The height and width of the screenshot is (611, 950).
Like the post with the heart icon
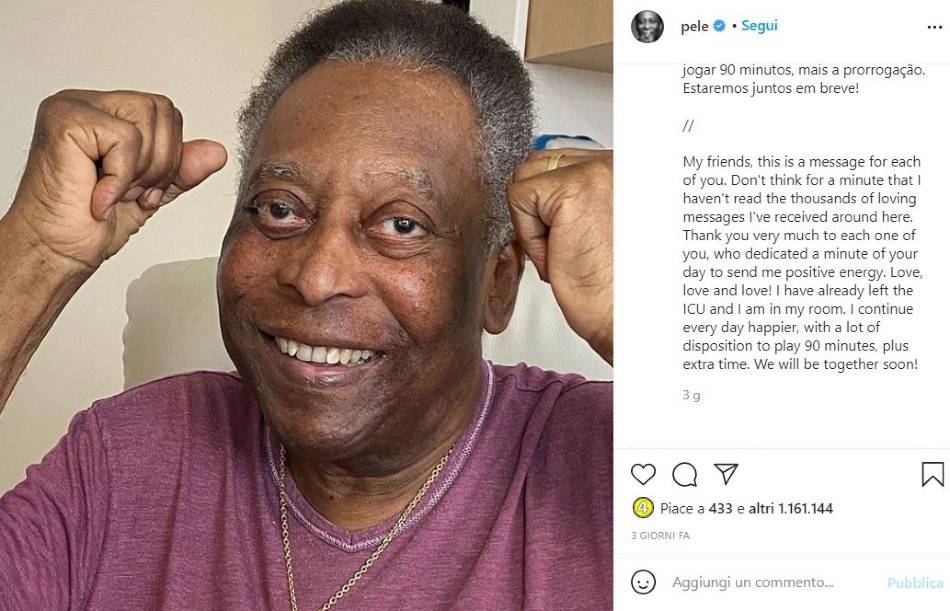coord(643,474)
